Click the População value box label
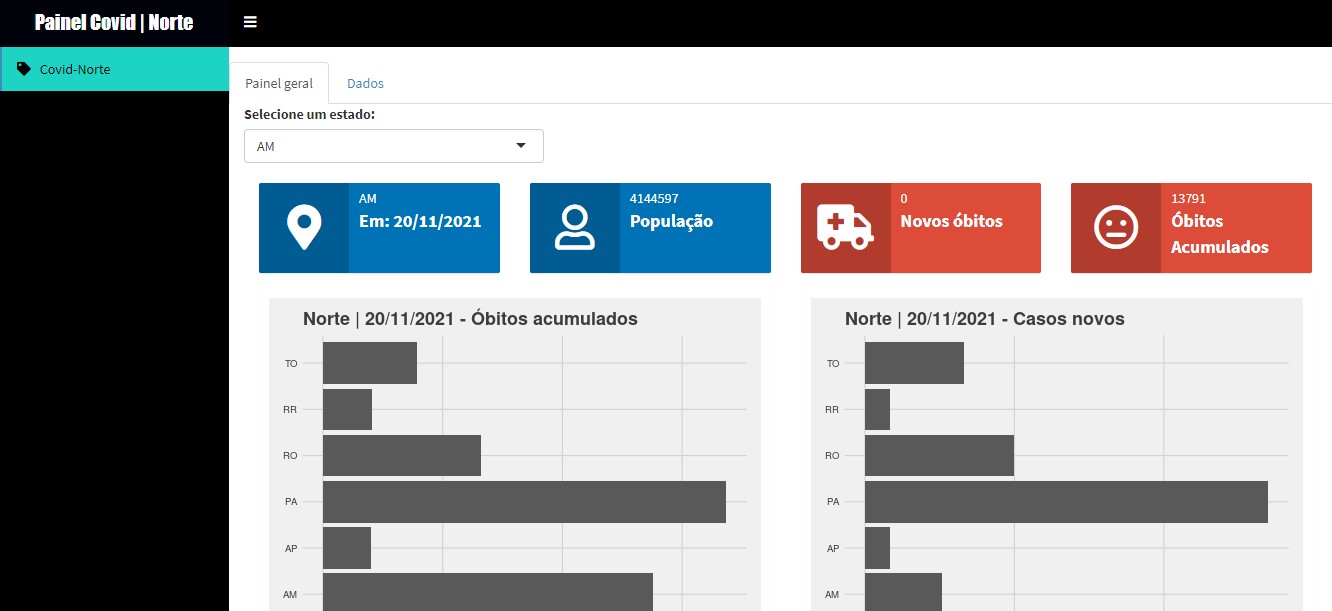Viewport: 1332px width, 611px height. (671, 222)
